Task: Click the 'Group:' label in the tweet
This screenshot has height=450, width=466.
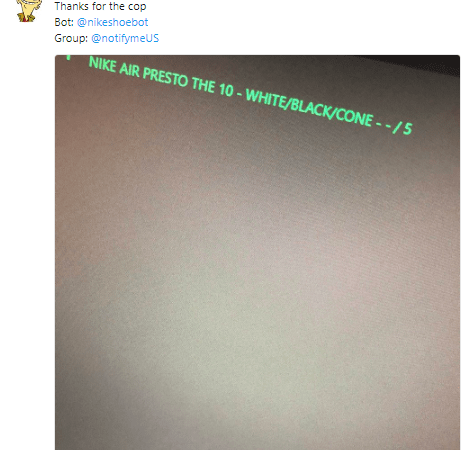Action: [71, 38]
